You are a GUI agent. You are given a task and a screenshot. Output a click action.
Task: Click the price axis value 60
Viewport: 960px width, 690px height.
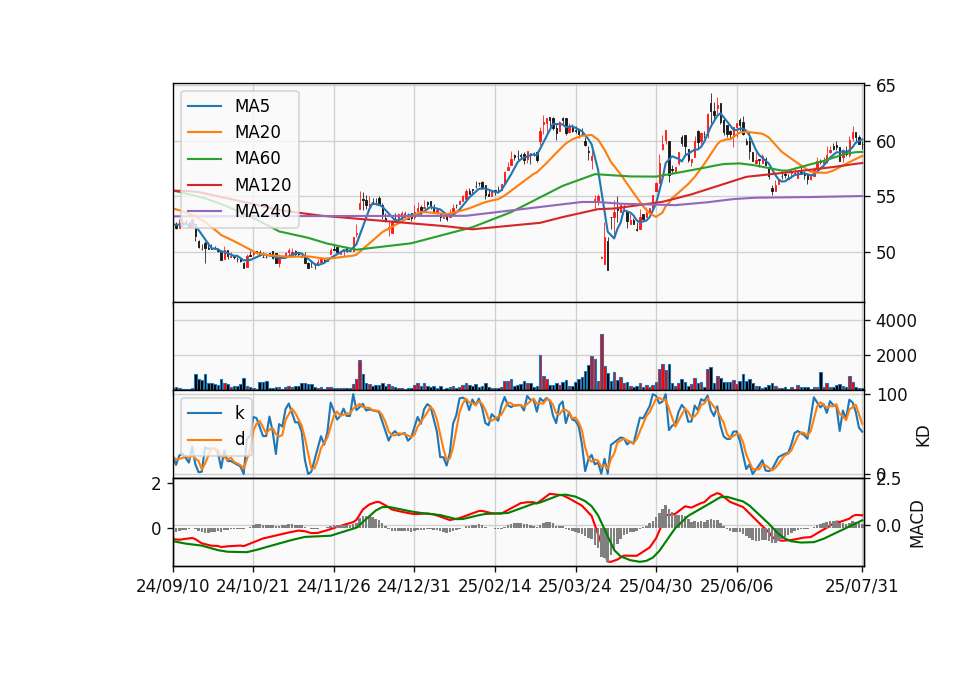tap(885, 142)
